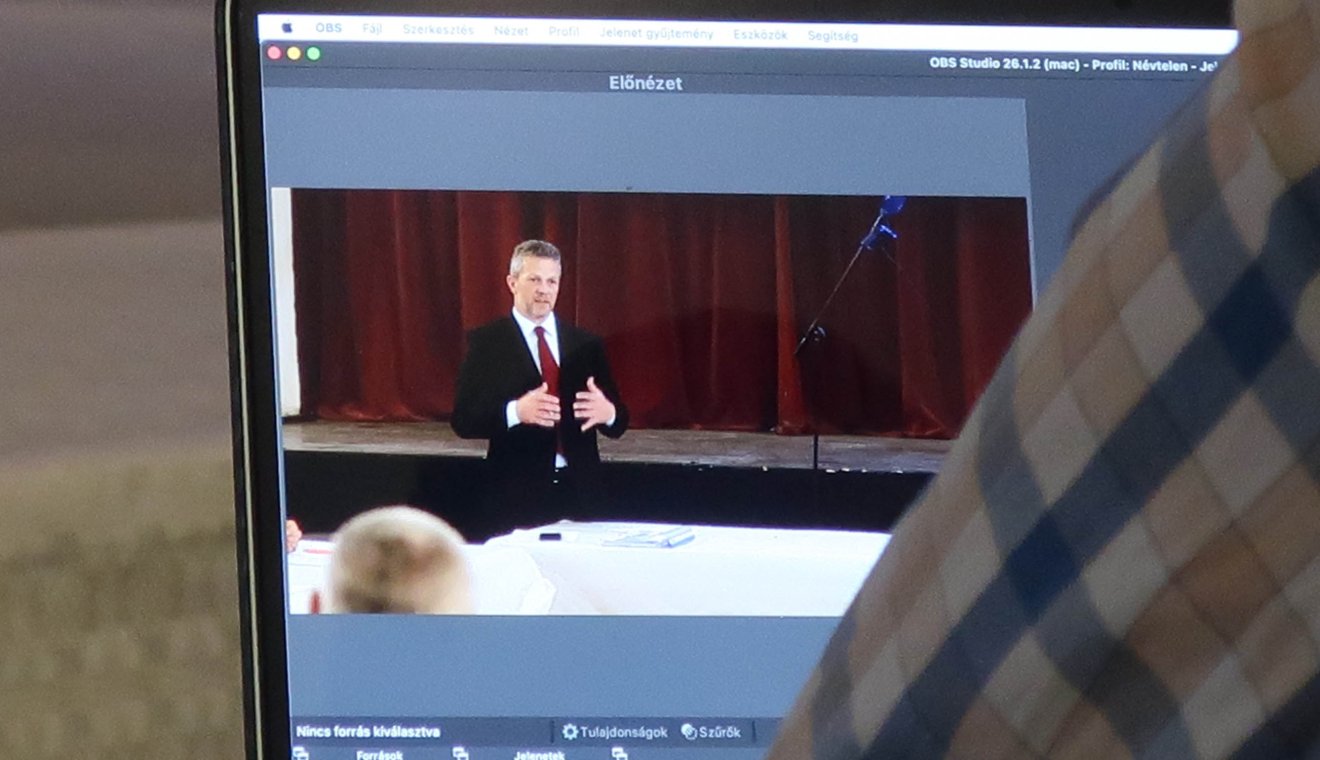Click the float icon left of Források
1320x760 pixels.
pos(300,753)
